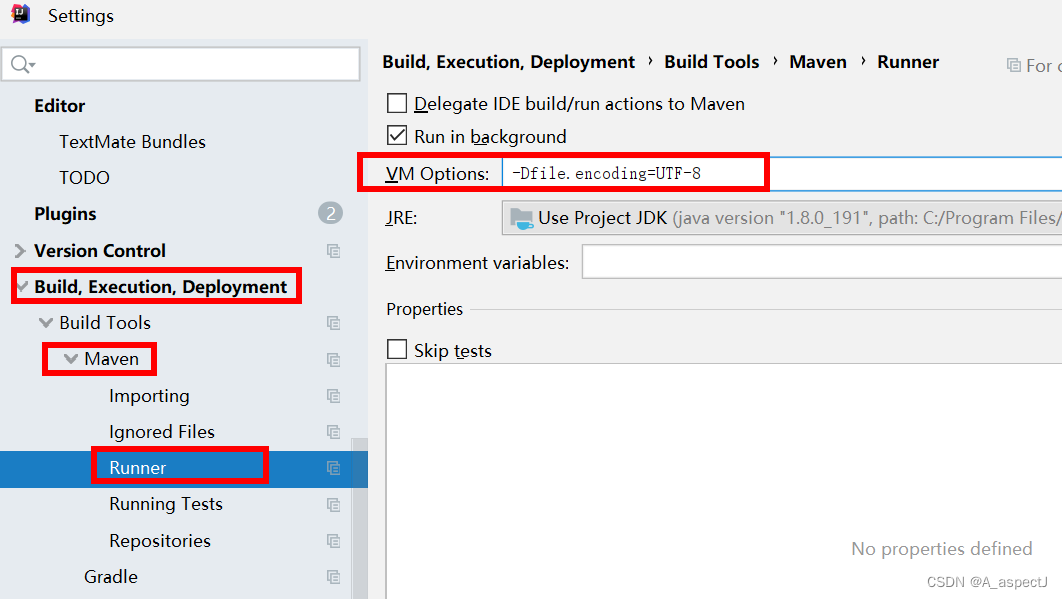Click the project-level icon beside Running Tests
This screenshot has height=599, width=1062.
point(333,504)
